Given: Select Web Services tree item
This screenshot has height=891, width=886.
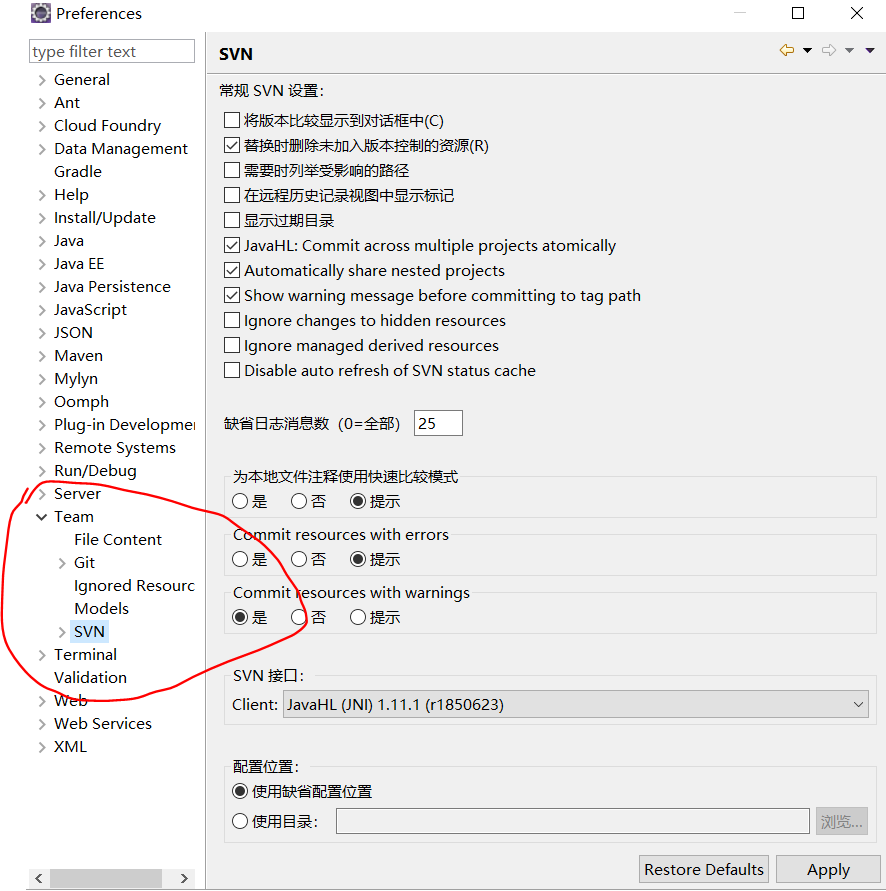Looking at the screenshot, I should 103,723.
